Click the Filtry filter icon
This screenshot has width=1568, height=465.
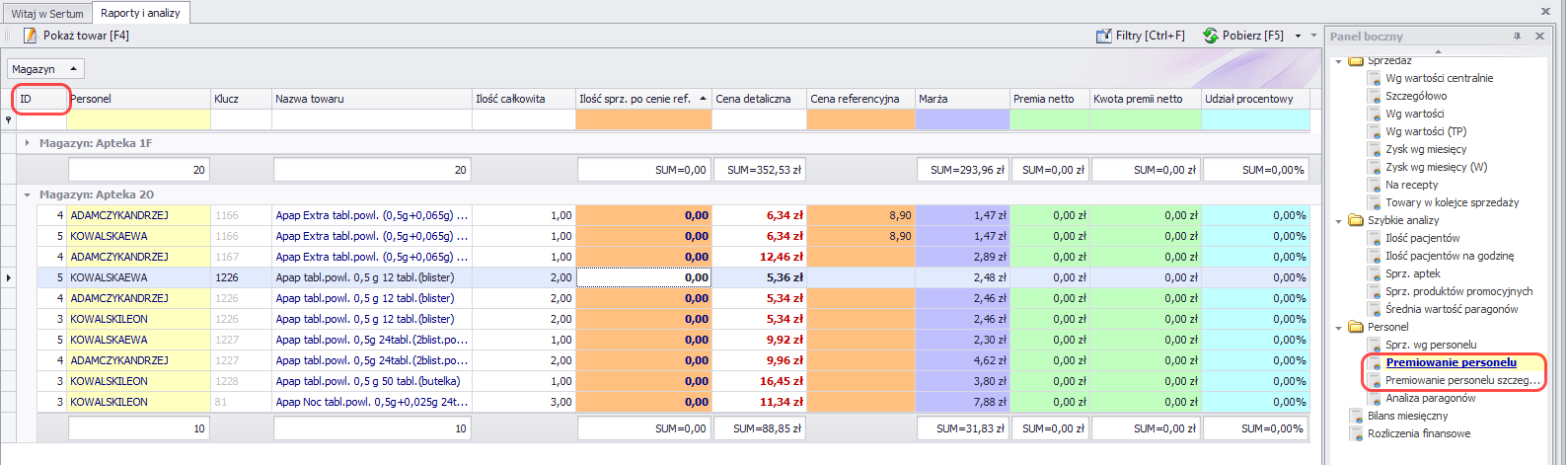[1104, 36]
